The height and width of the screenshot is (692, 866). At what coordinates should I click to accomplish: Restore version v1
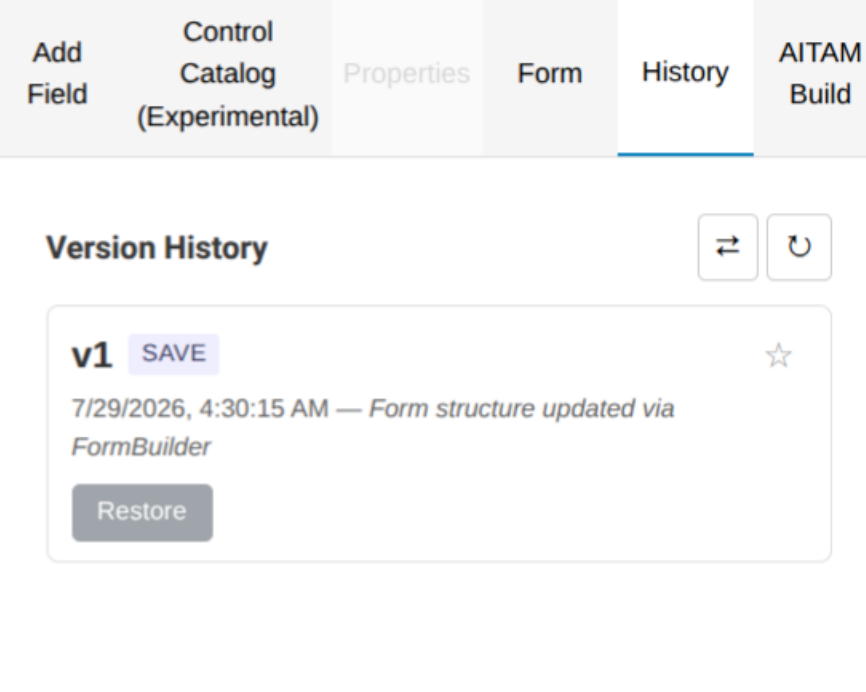coord(142,513)
